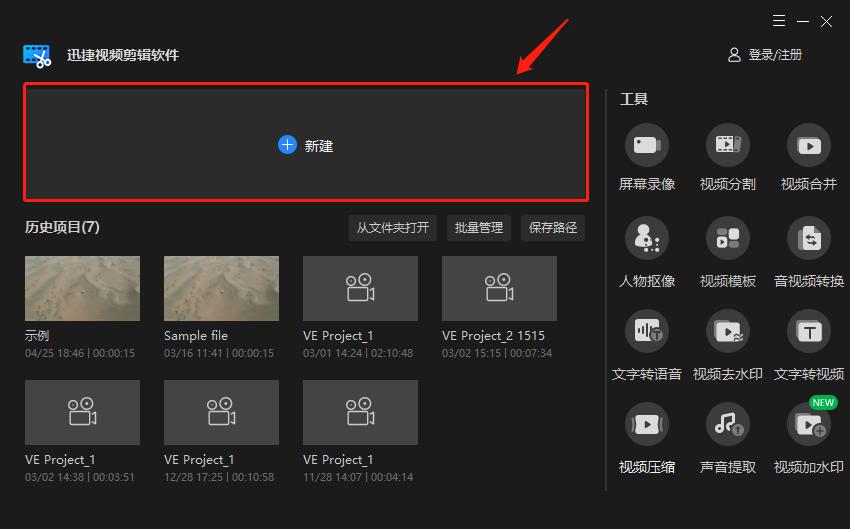Open the 声音提取 audio extraction tool
This screenshot has width=850, height=529.
tap(727, 424)
